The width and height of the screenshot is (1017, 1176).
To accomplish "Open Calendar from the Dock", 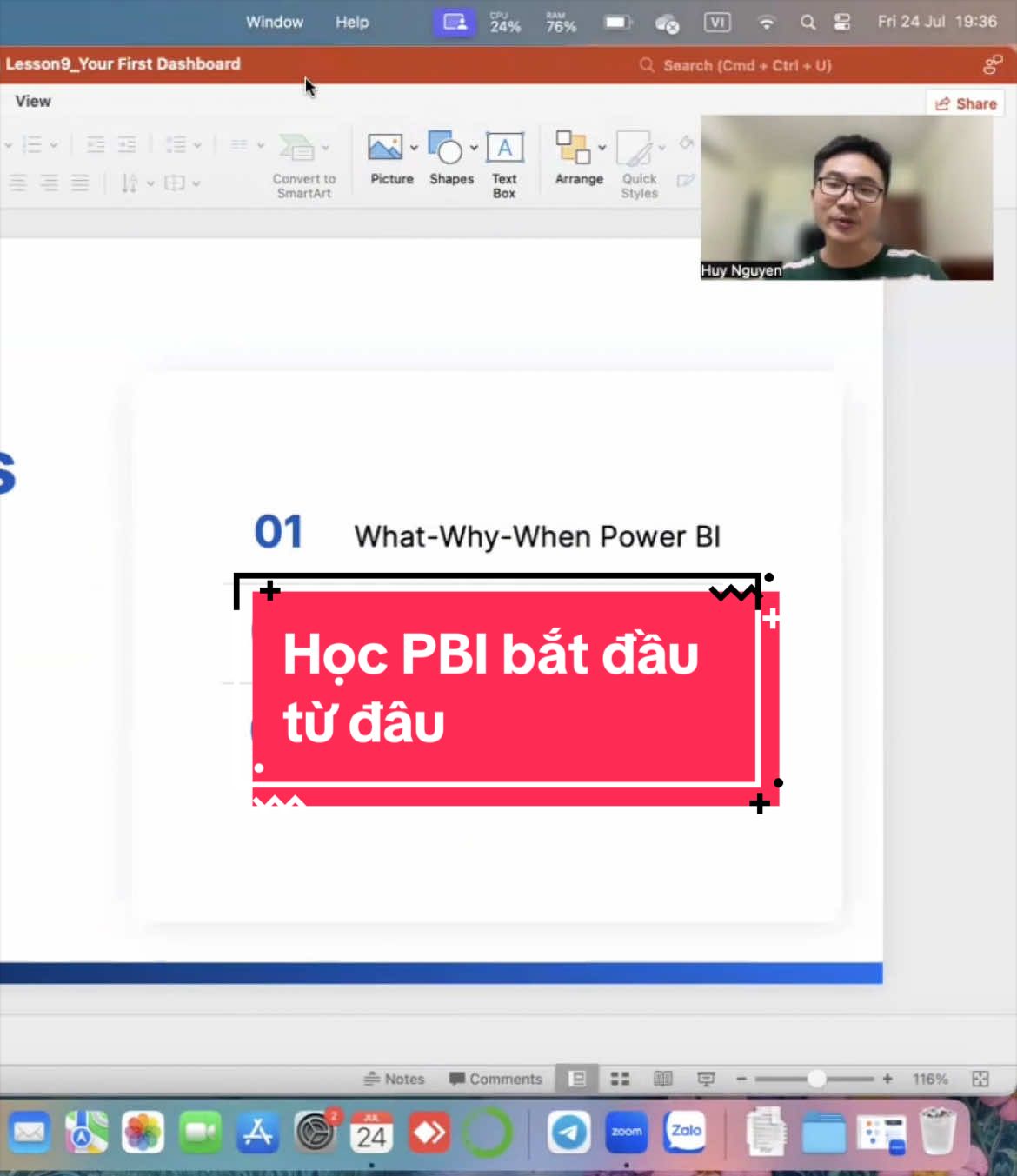I will coord(372,1132).
